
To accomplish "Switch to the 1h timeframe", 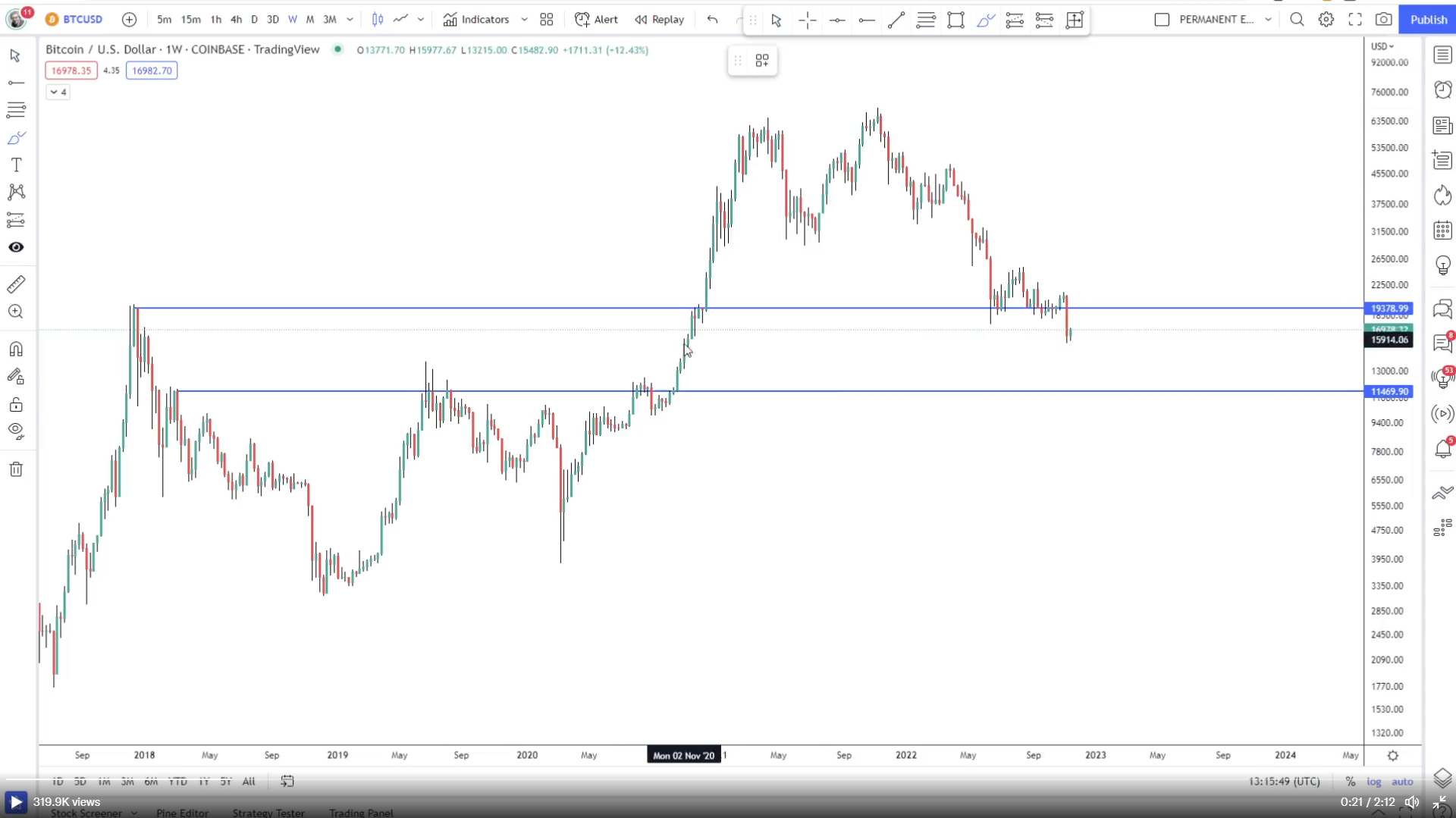I will pos(216,20).
